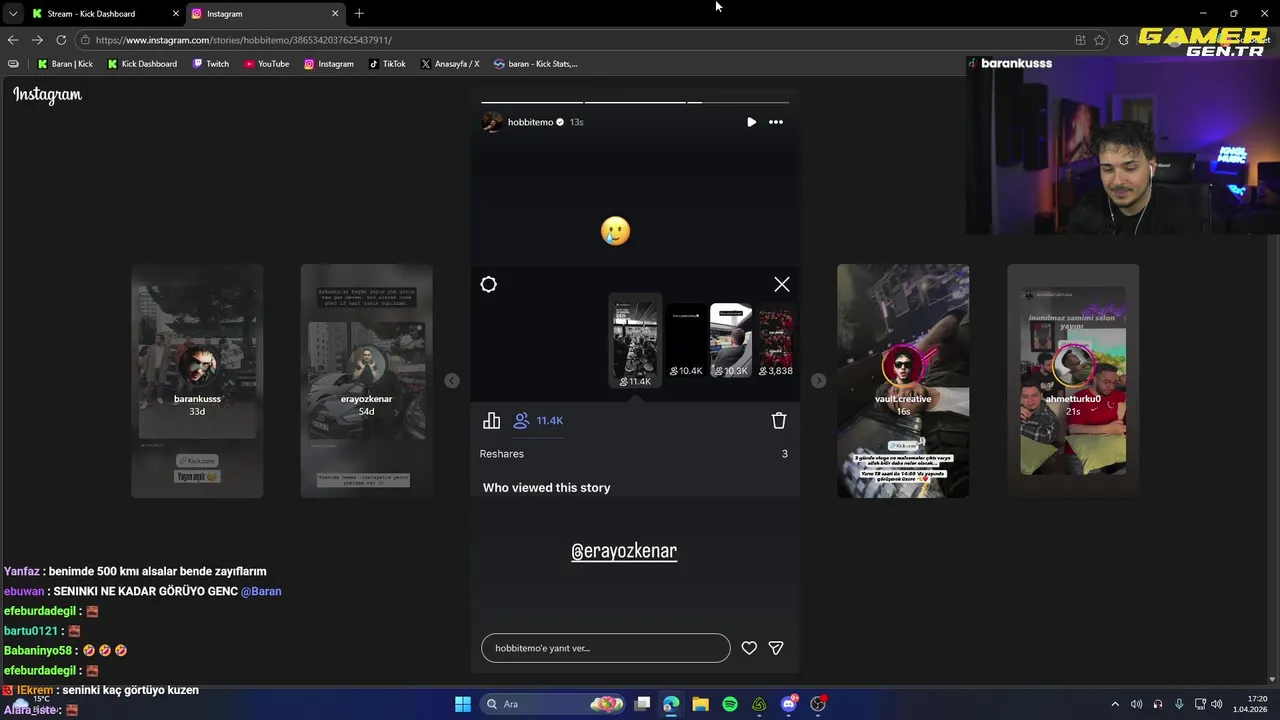Open the @erayozkenar mention link

(624, 551)
